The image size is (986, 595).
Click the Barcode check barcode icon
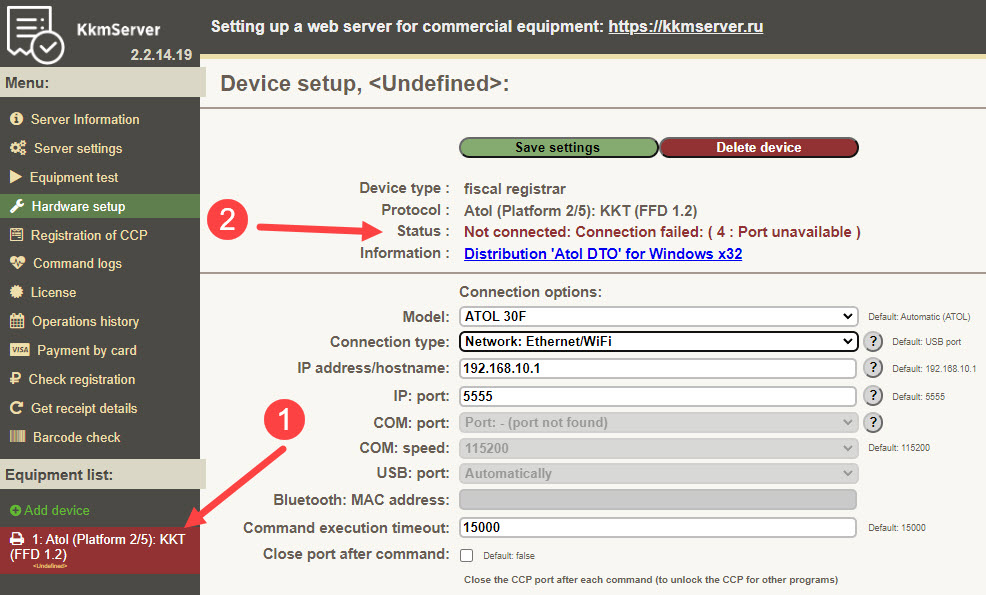point(18,437)
